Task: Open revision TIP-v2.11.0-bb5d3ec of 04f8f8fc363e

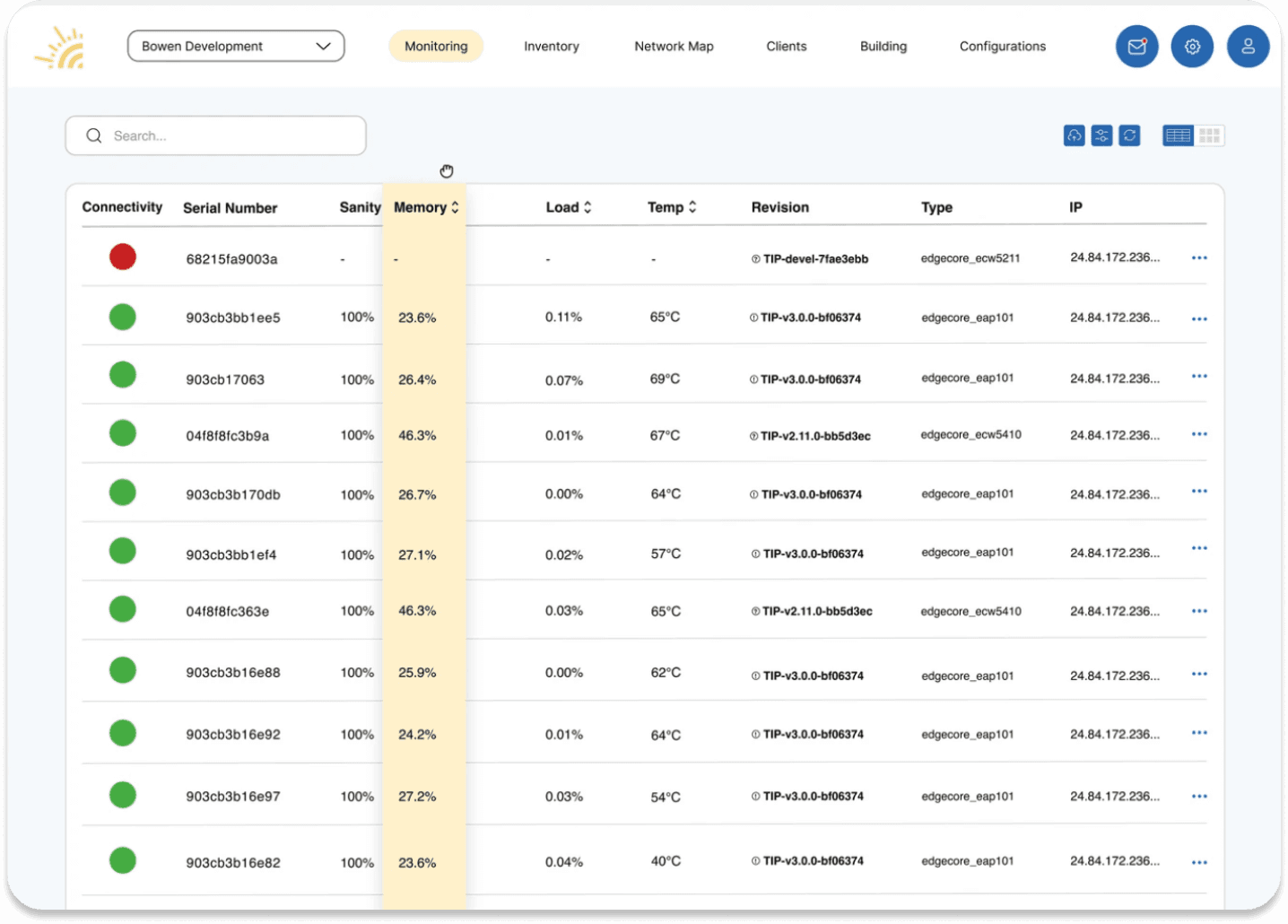Action: click(817, 612)
